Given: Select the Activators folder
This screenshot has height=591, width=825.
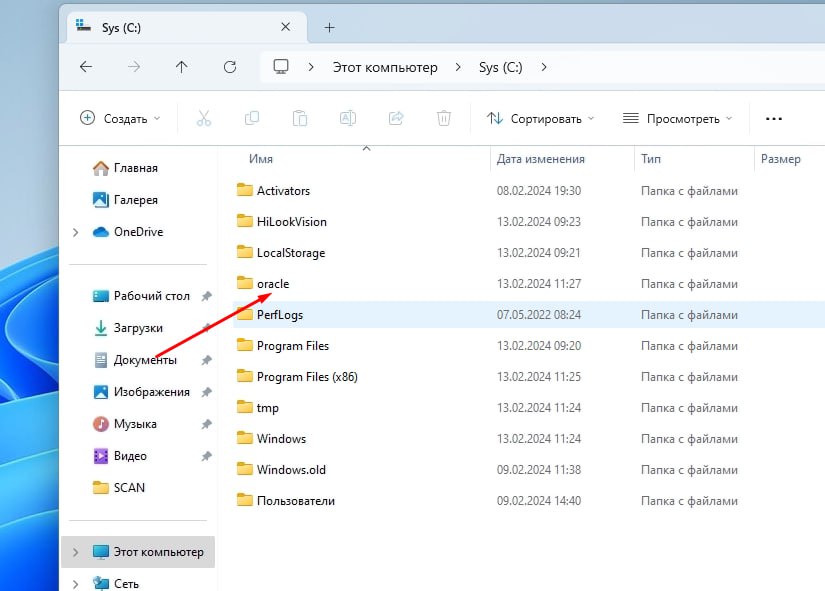Looking at the screenshot, I should (x=274, y=191).
